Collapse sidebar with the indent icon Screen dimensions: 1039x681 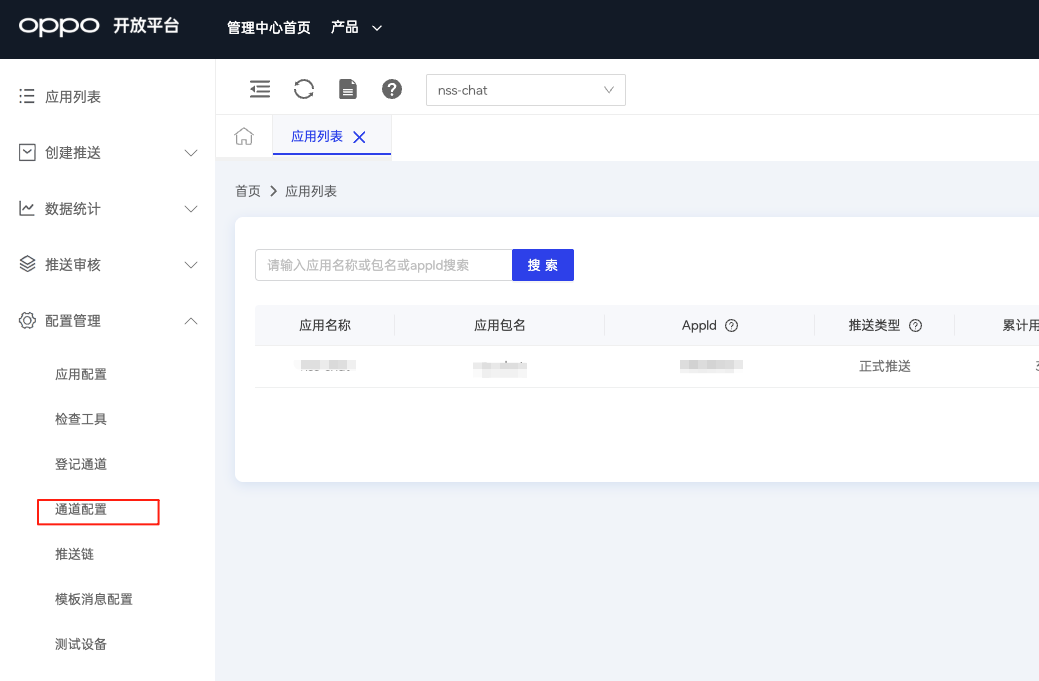[x=260, y=89]
